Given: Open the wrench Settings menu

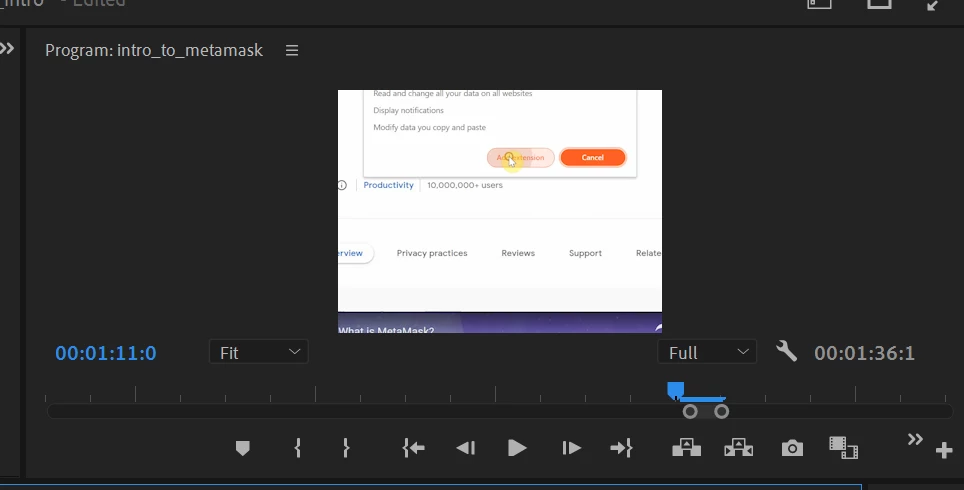Looking at the screenshot, I should coord(786,352).
